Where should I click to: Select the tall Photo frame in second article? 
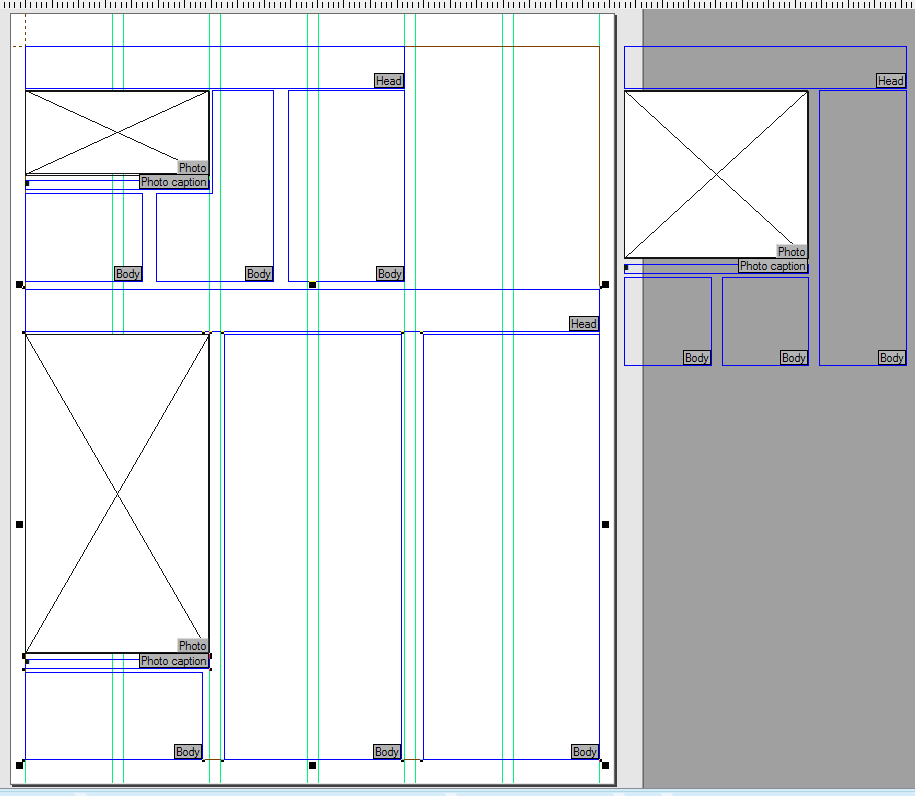[x=117, y=493]
